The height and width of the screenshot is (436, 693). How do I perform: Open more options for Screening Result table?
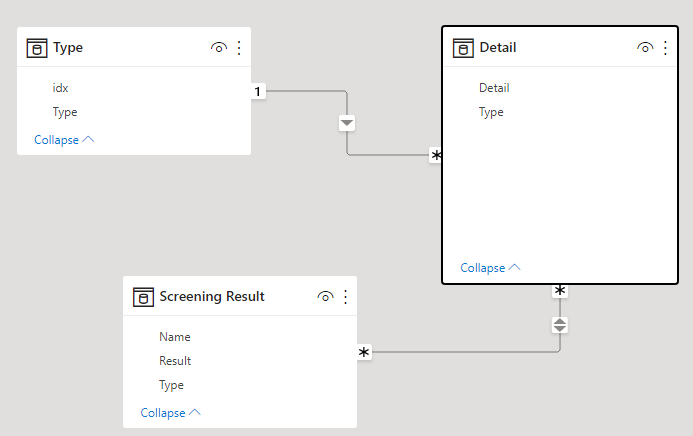point(346,297)
